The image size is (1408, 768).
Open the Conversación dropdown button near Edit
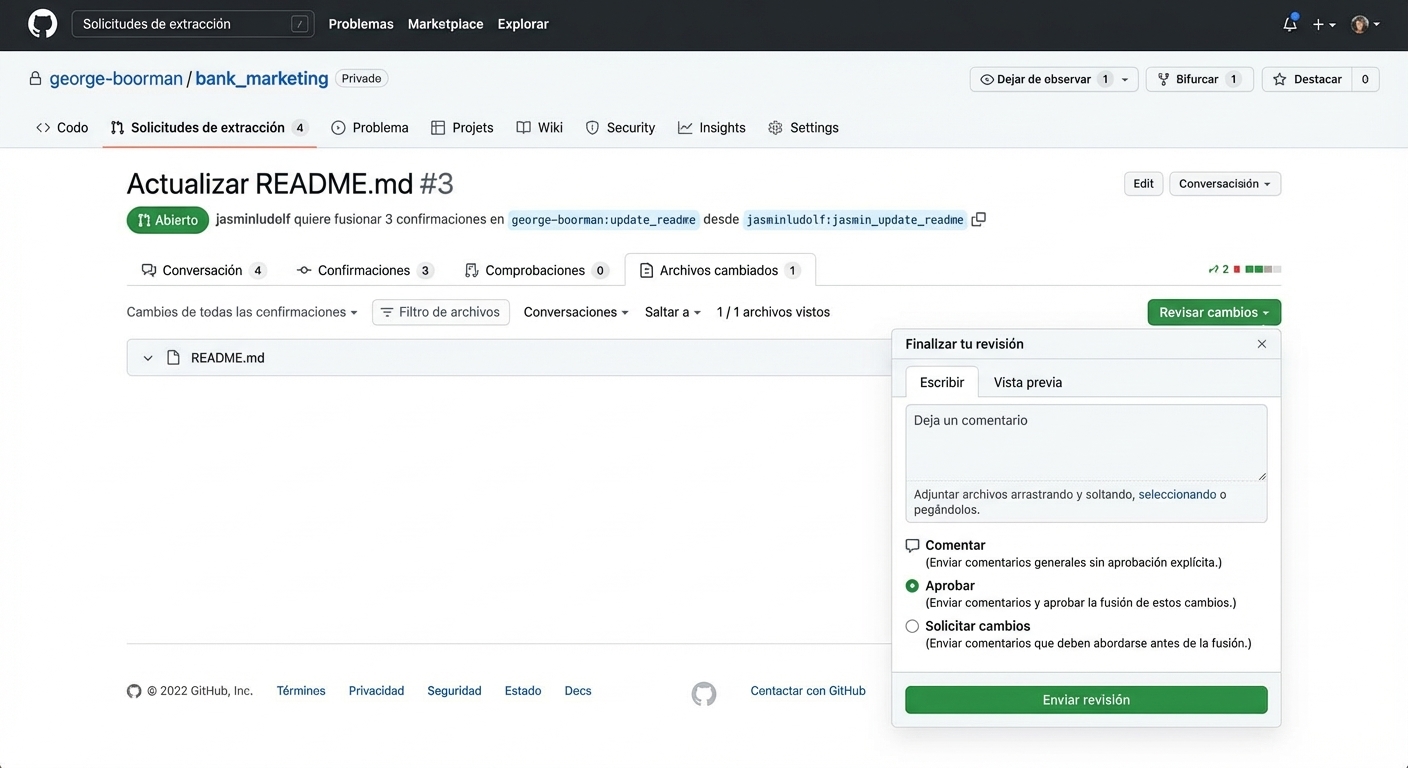(1225, 184)
